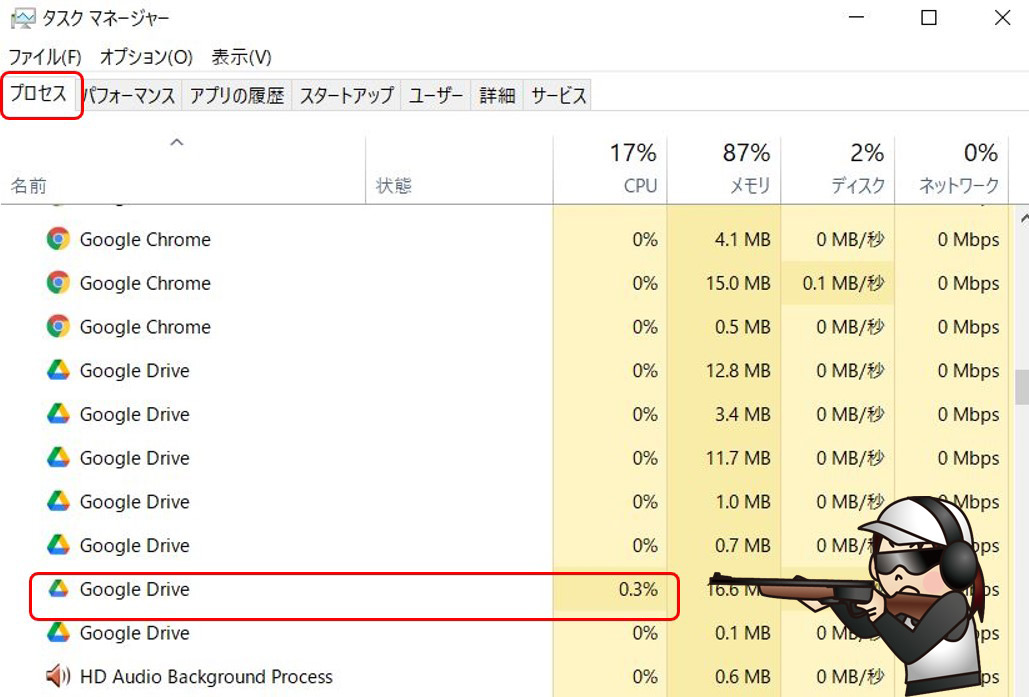Select the memory value 0.6 MB

742,677
